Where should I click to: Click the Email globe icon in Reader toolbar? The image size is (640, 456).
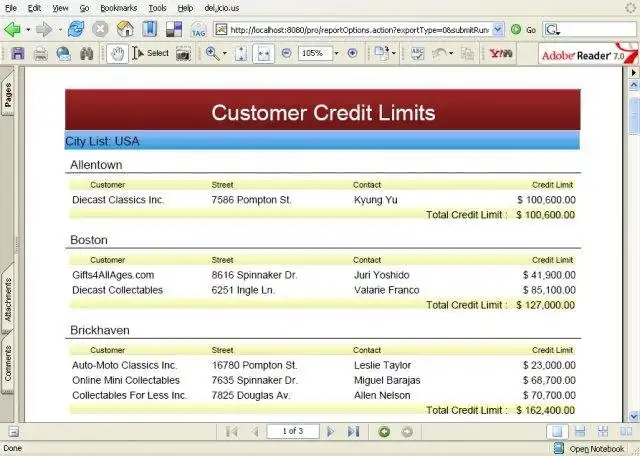pos(64,53)
